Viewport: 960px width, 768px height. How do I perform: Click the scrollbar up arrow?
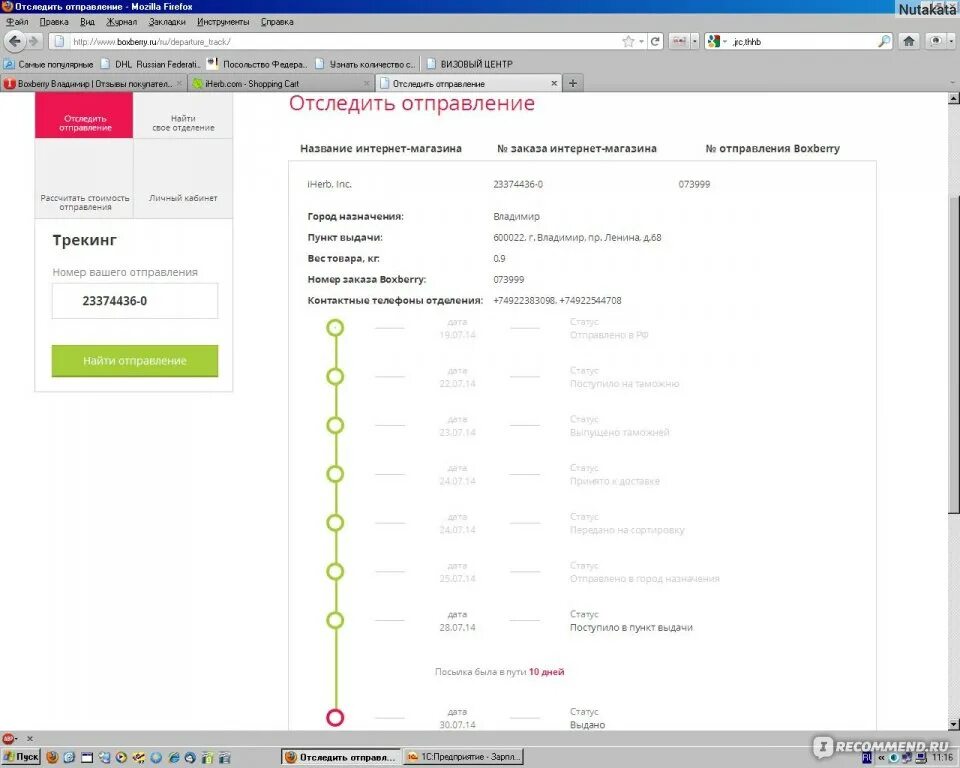[953, 98]
